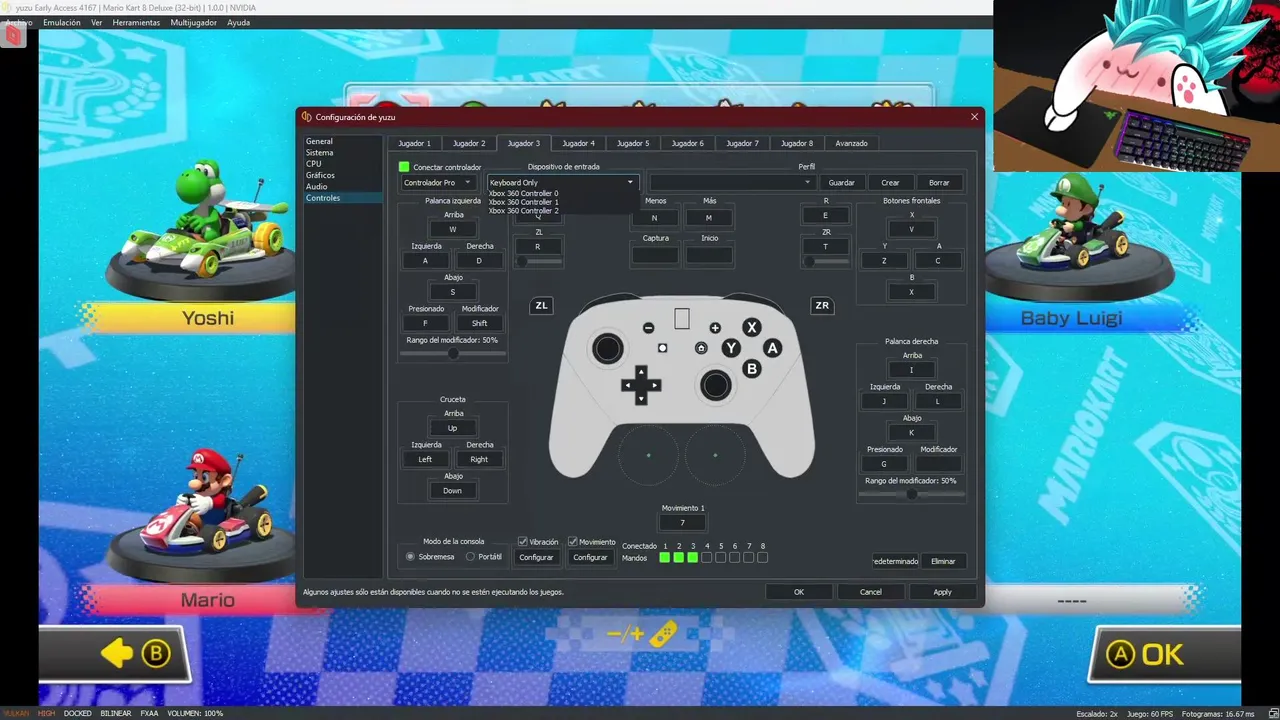Select the Sobremesa console mode radio
Viewport: 1280px width, 720px height.
[410, 557]
